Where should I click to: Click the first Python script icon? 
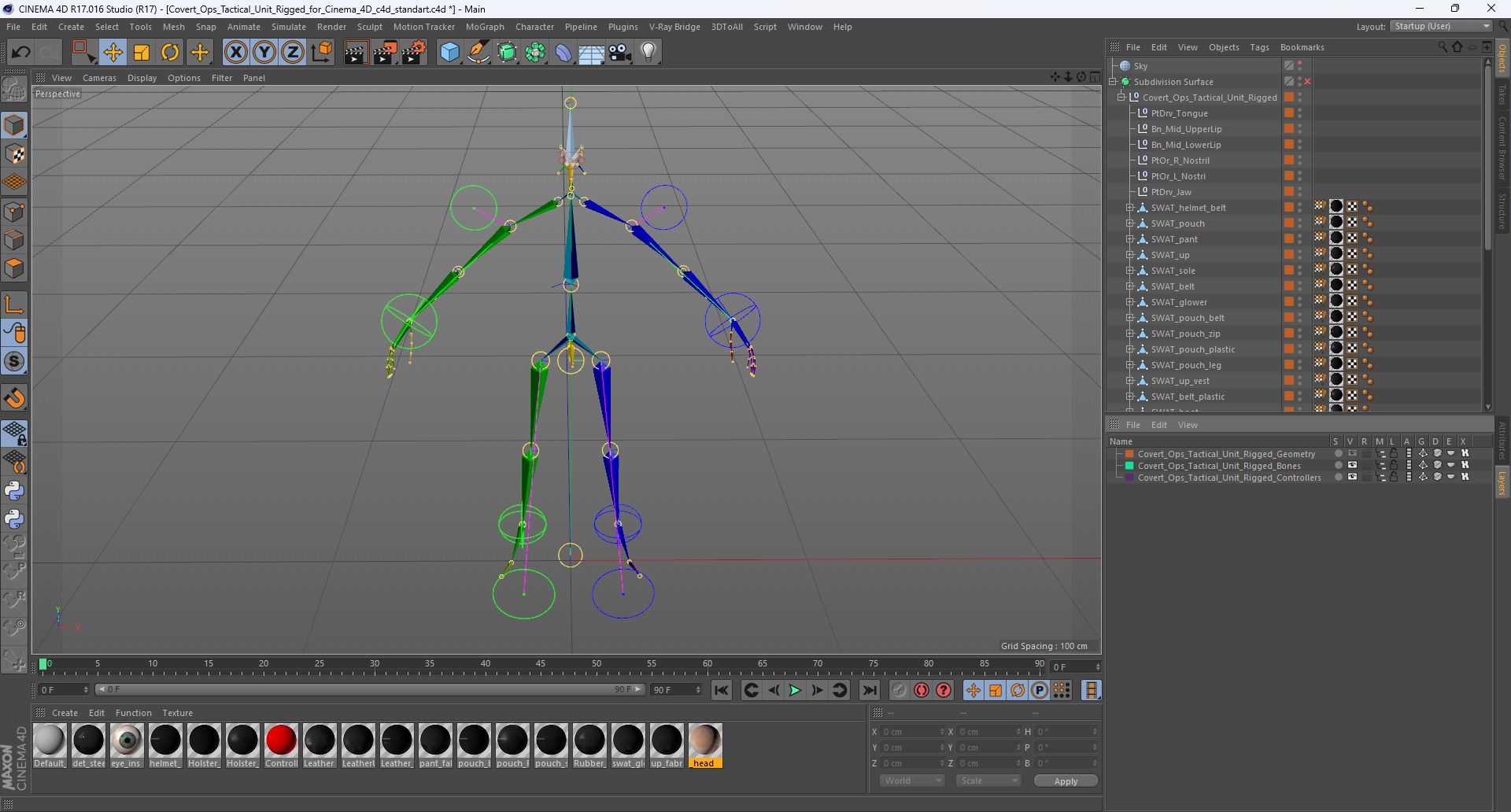(14, 491)
